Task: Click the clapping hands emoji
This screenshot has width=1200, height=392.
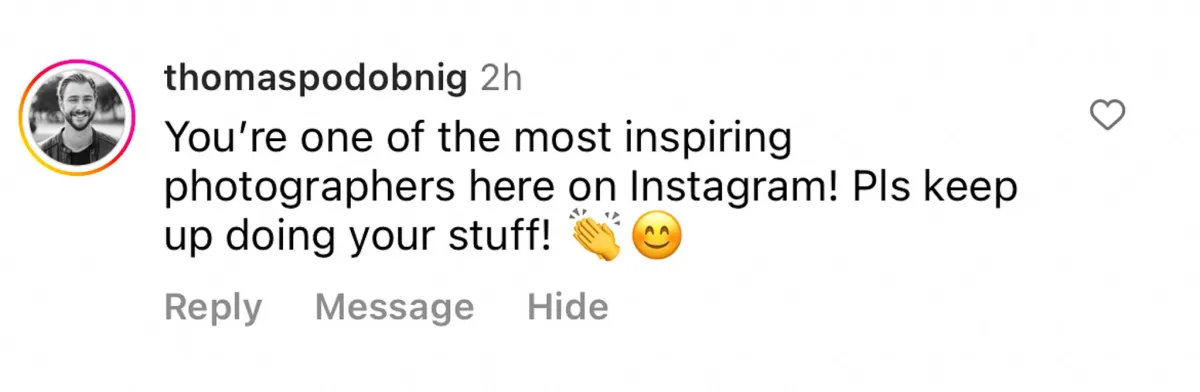Action: [595, 238]
